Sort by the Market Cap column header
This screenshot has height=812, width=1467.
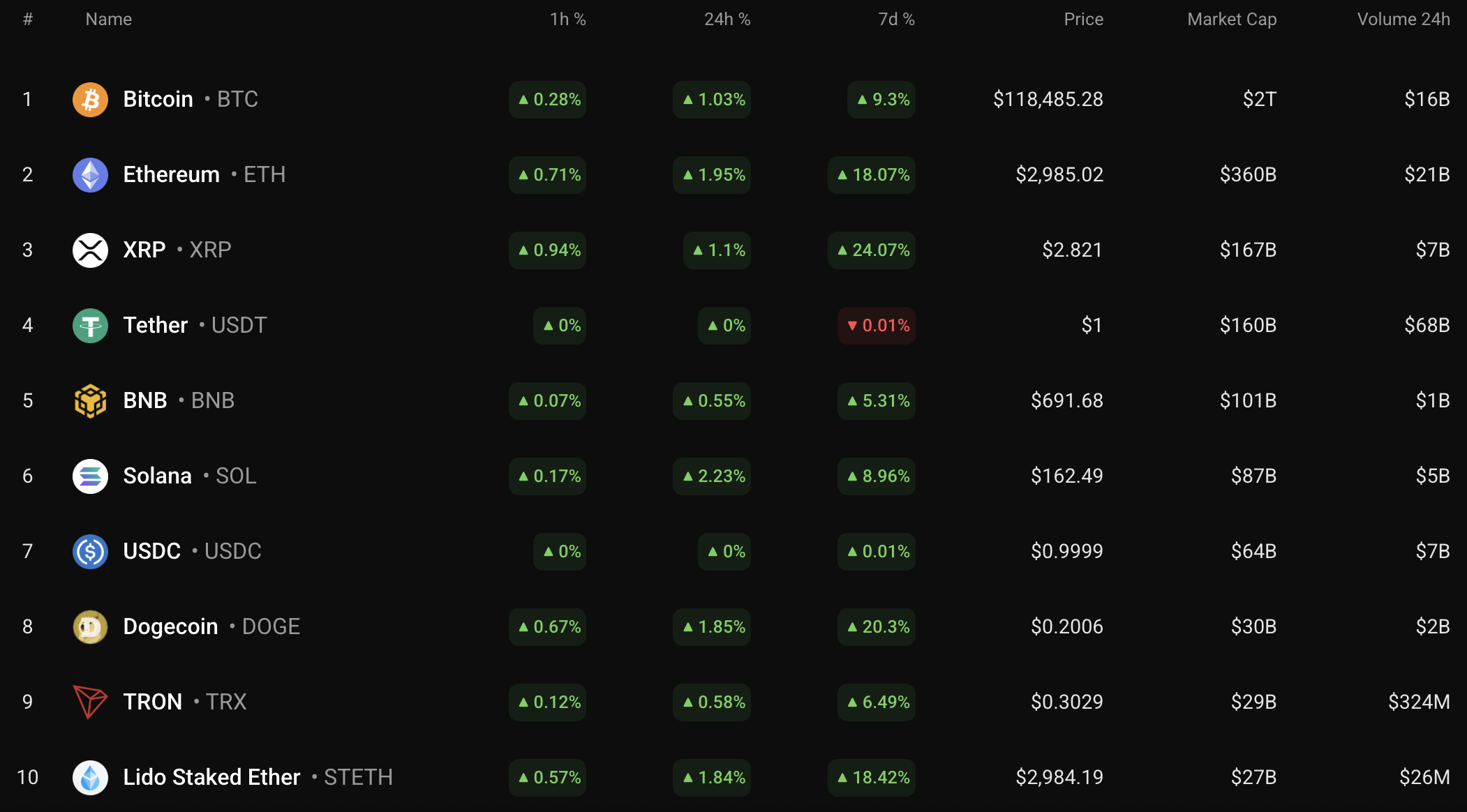(x=1232, y=20)
